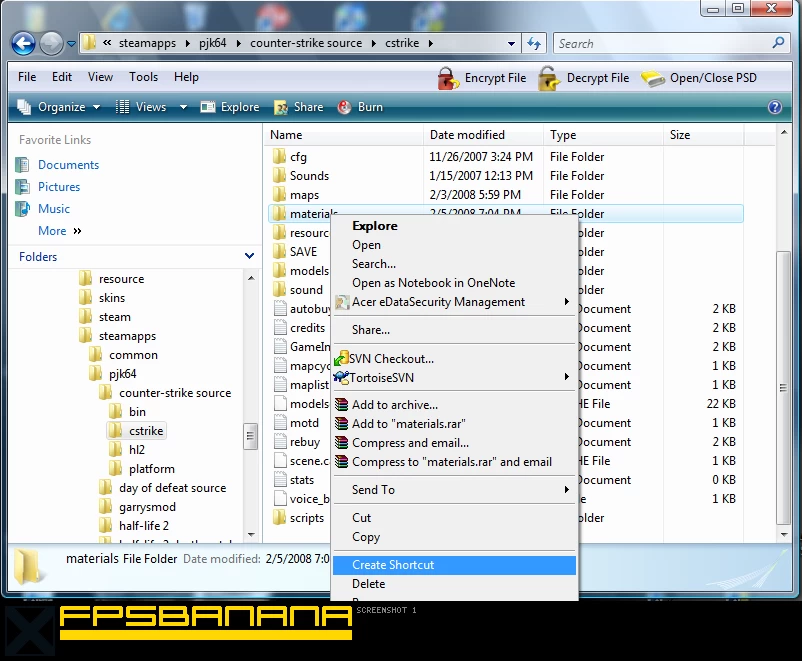Click the Open/Close PSD drive icon
The image size is (802, 661).
pos(653,78)
